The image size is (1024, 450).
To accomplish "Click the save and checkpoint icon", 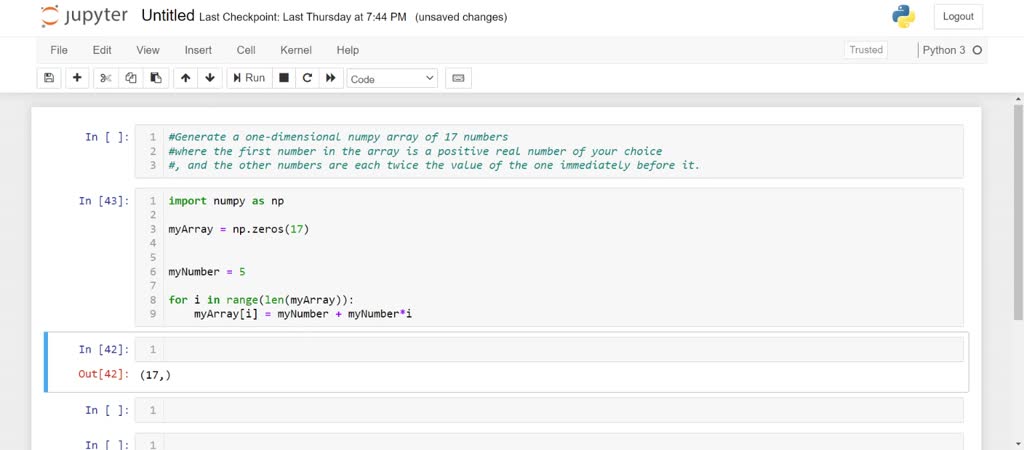I will tap(49, 78).
